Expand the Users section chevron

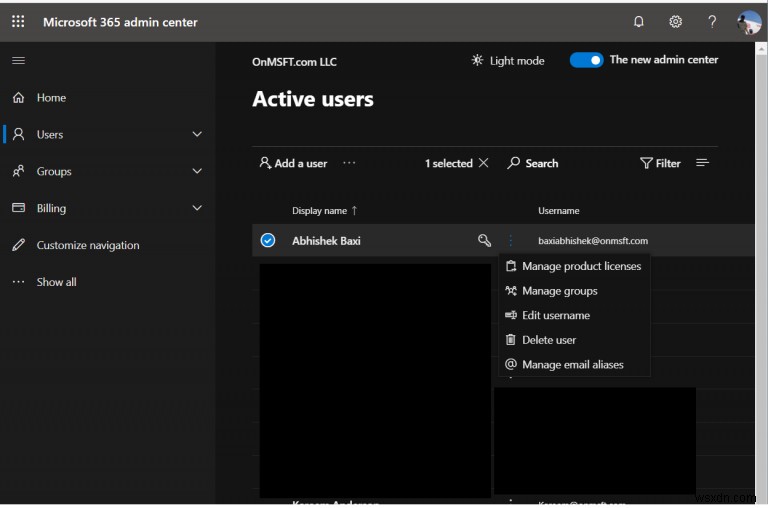197,134
